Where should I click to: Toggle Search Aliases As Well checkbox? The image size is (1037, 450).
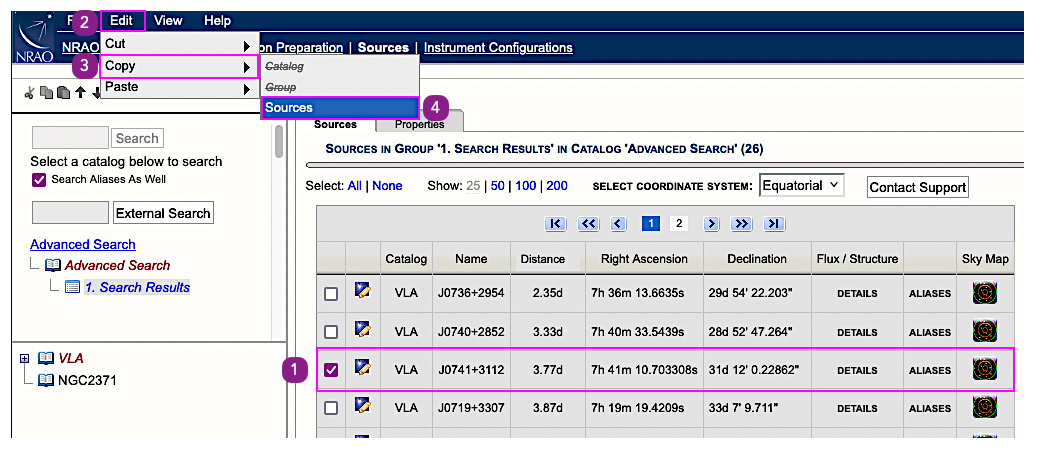click(x=40, y=180)
